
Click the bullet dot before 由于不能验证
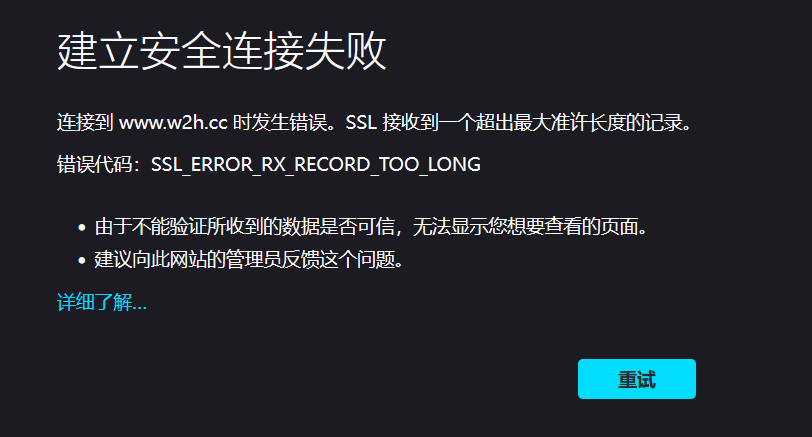tap(81, 227)
